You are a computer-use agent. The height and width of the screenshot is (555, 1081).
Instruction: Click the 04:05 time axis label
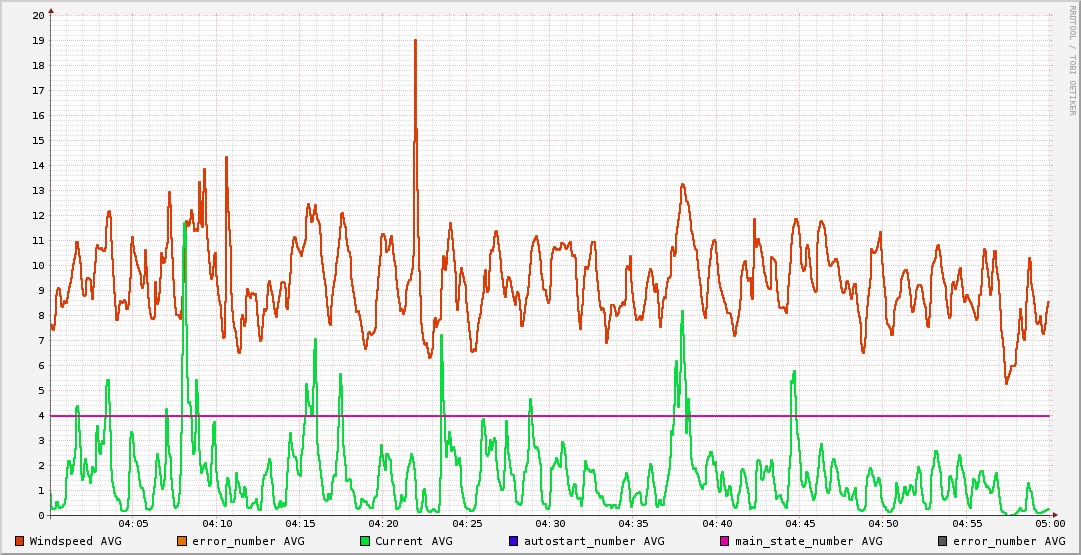[x=133, y=525]
